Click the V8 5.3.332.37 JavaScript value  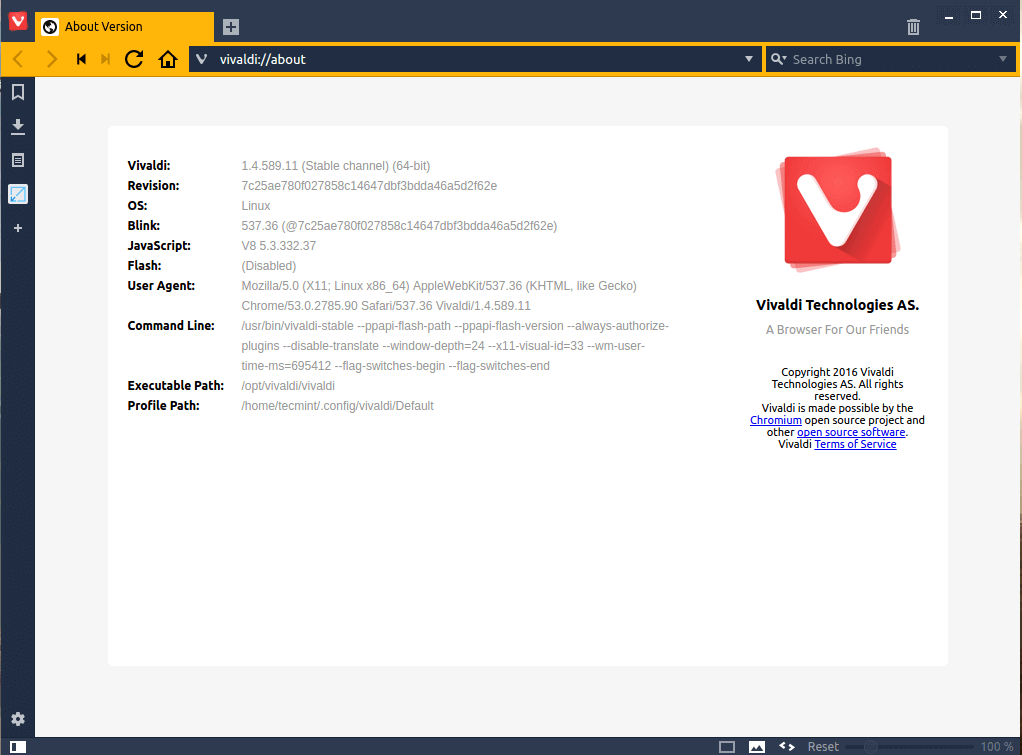(x=278, y=246)
